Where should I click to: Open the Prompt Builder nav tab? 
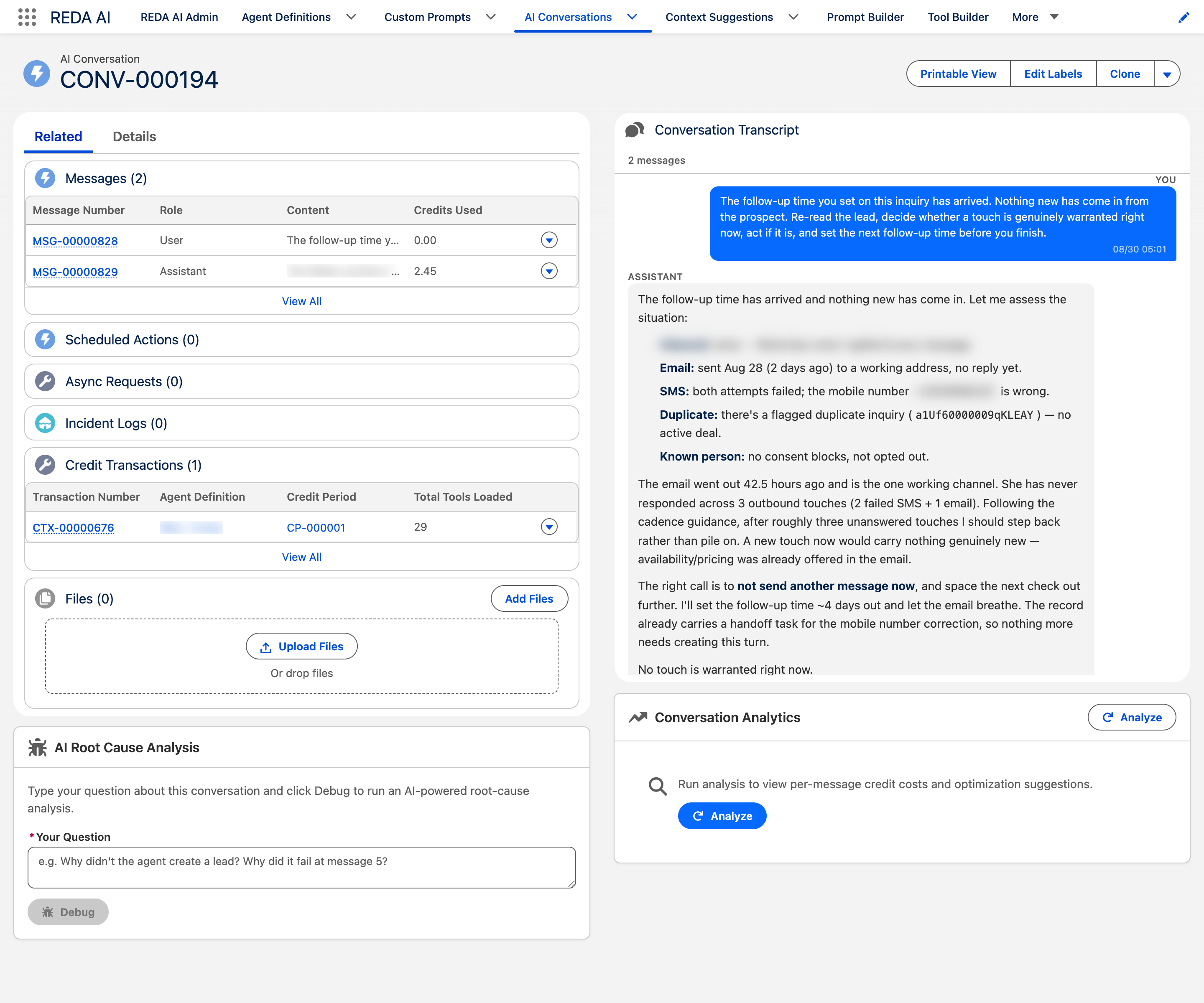(x=865, y=17)
